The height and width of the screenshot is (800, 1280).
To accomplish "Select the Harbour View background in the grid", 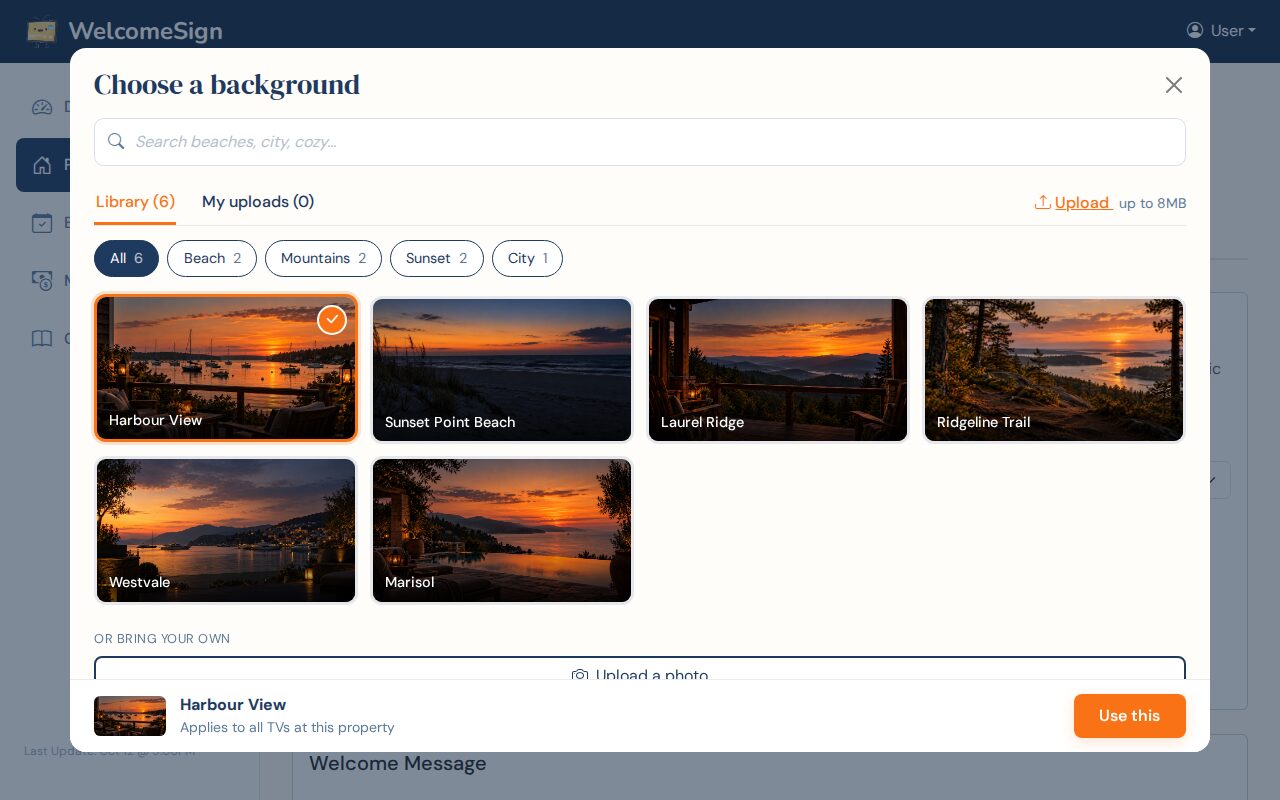I will point(226,368).
